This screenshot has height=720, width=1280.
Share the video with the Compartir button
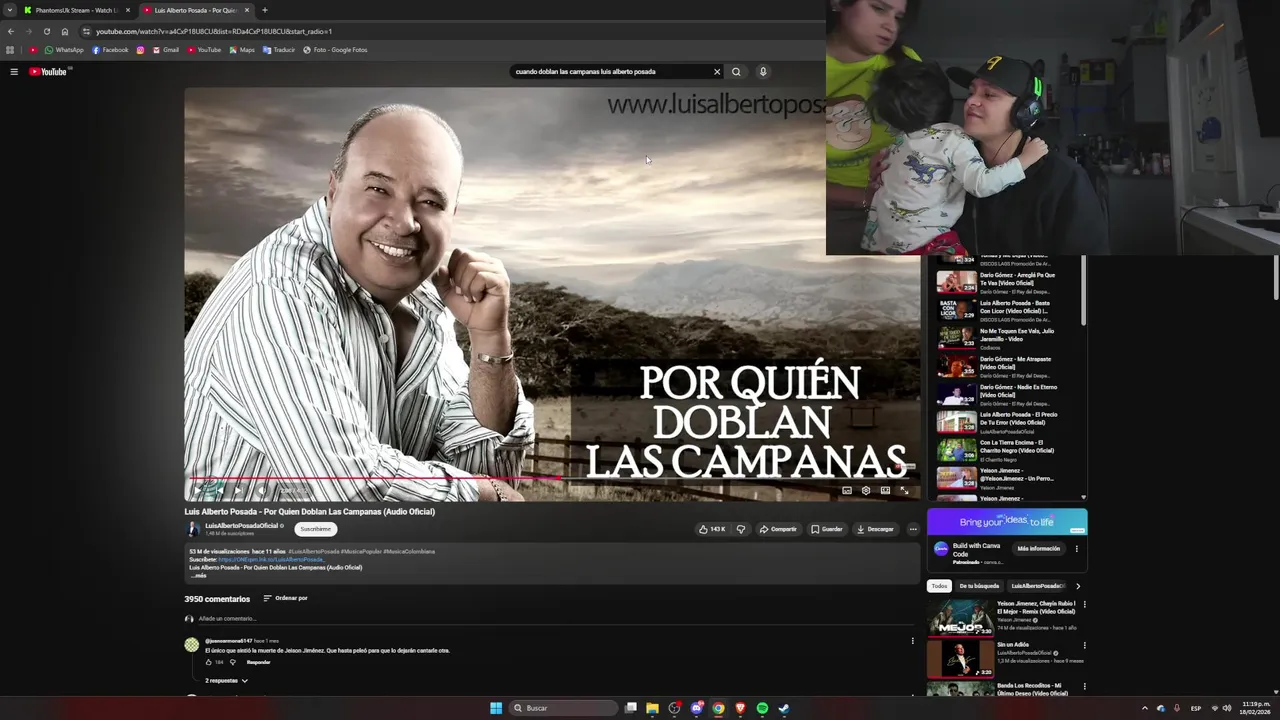[778, 529]
